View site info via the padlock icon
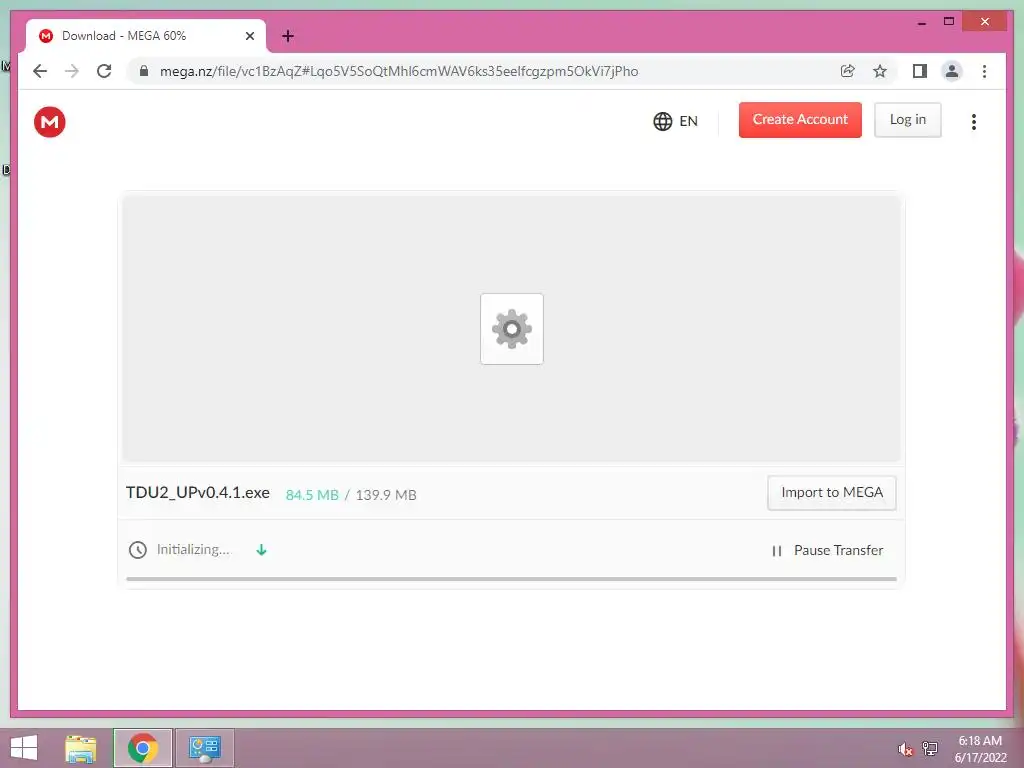Image resolution: width=1024 pixels, height=768 pixels. point(144,71)
